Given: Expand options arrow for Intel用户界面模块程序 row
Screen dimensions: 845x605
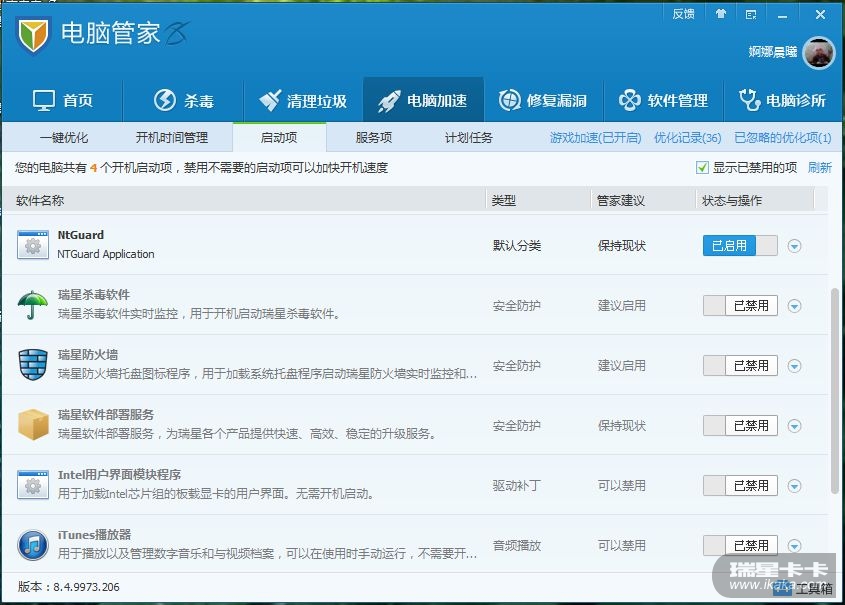Looking at the screenshot, I should point(794,486).
